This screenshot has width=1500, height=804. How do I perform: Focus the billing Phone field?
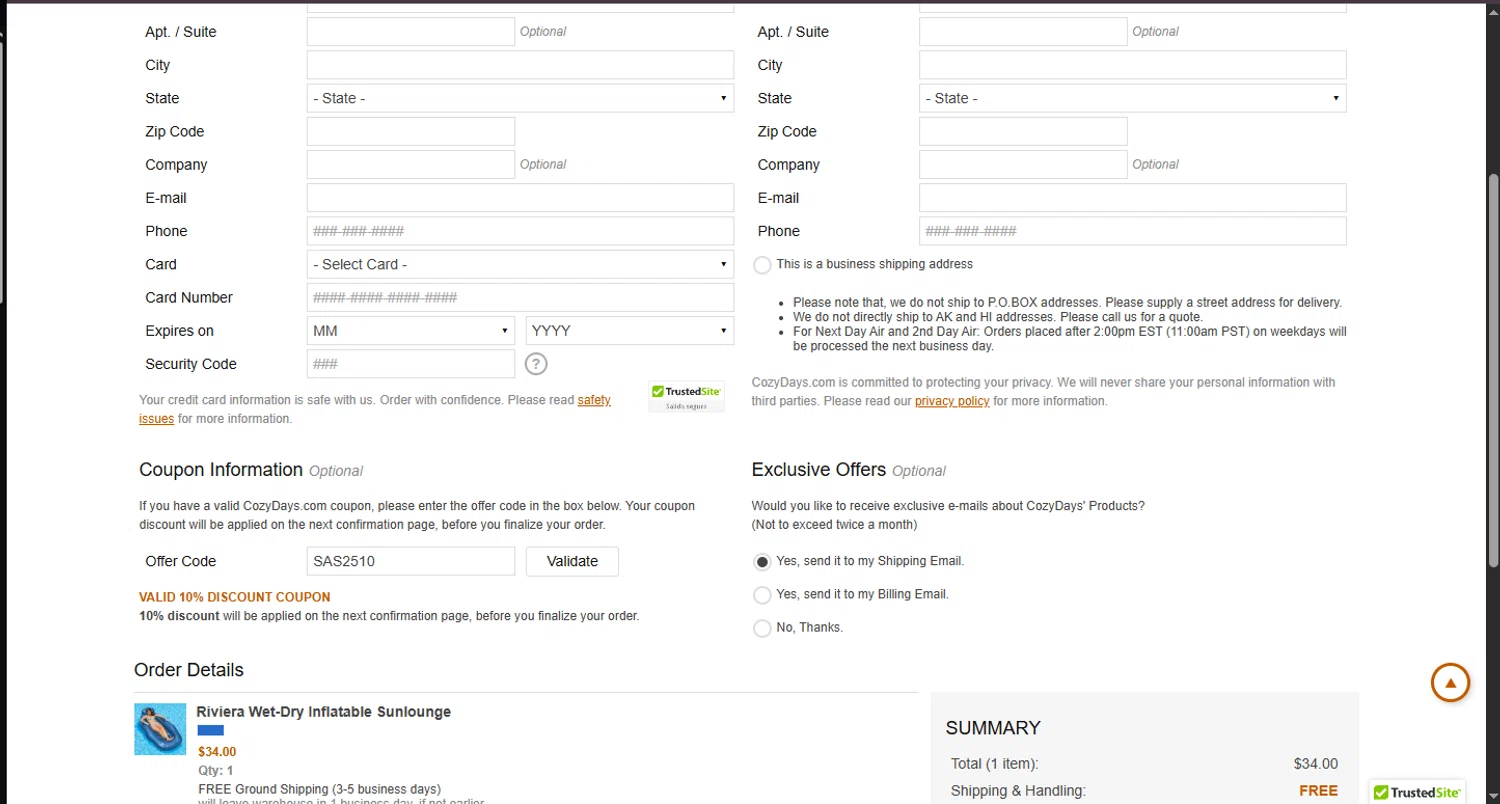tap(520, 231)
